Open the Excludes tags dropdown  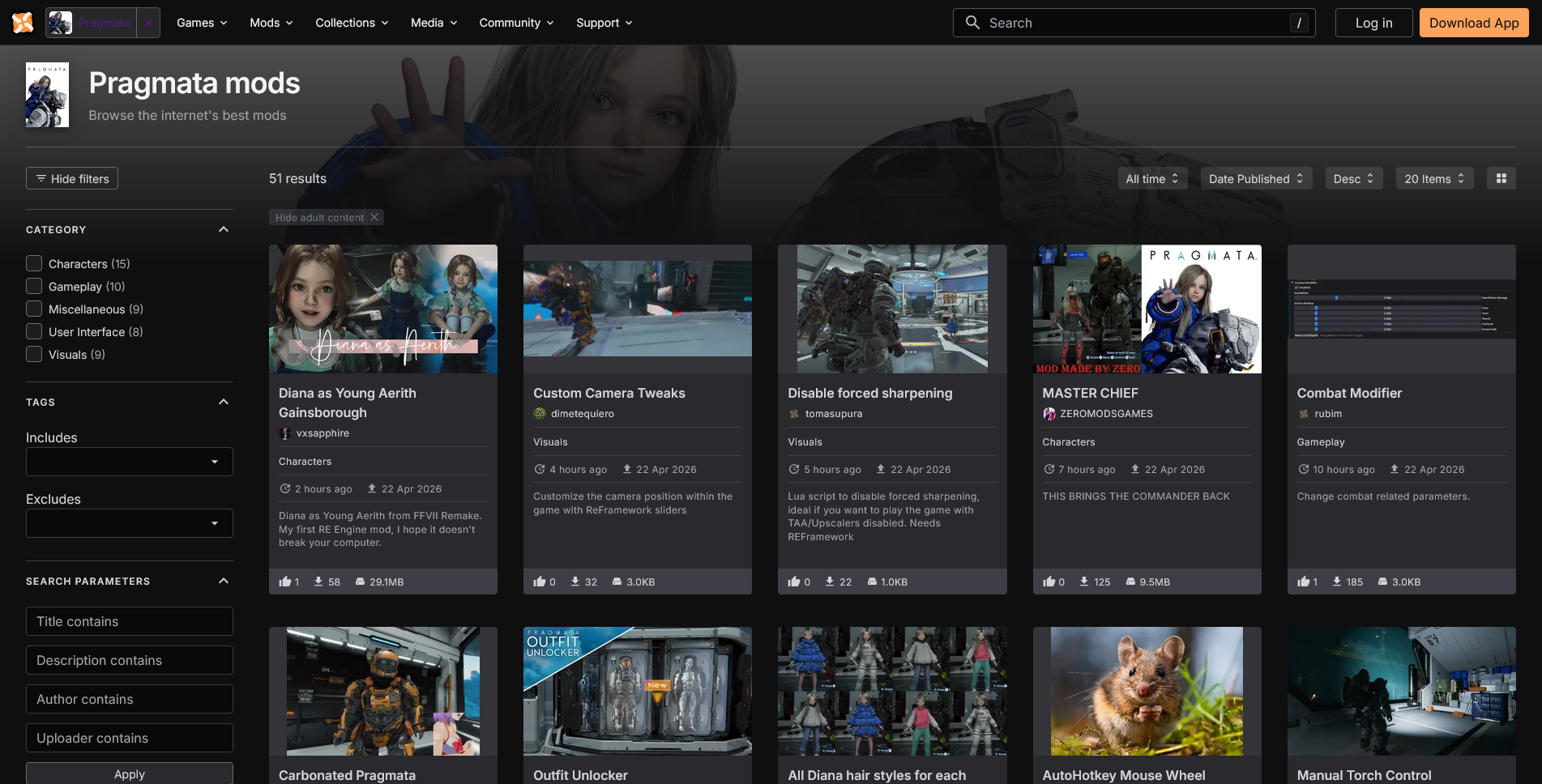(130, 523)
